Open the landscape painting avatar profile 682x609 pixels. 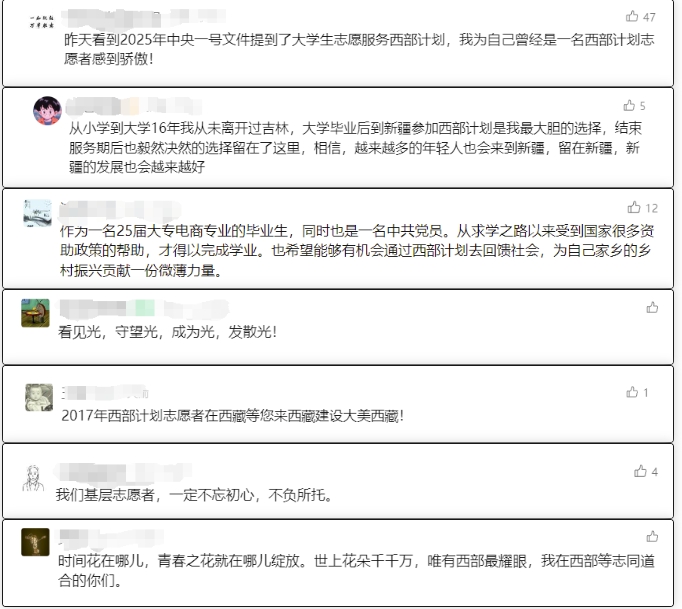point(37,213)
